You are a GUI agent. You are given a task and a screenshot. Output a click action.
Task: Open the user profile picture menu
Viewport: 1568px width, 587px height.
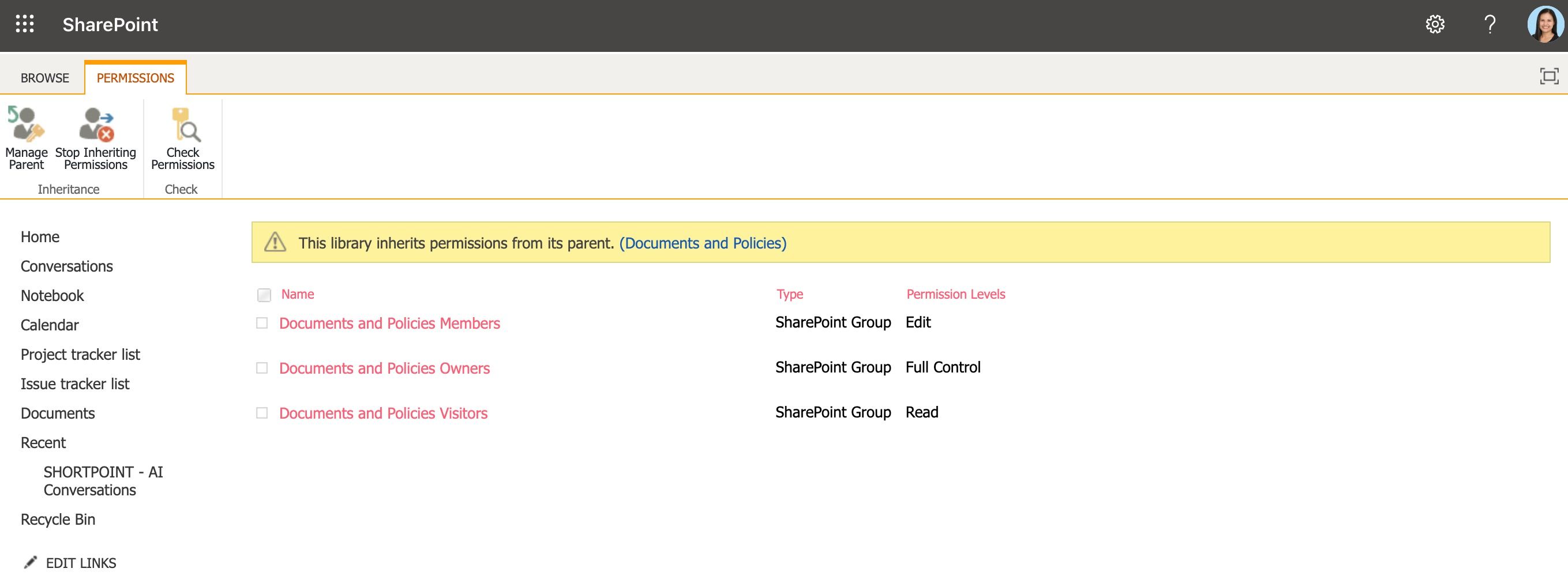pos(1546,24)
